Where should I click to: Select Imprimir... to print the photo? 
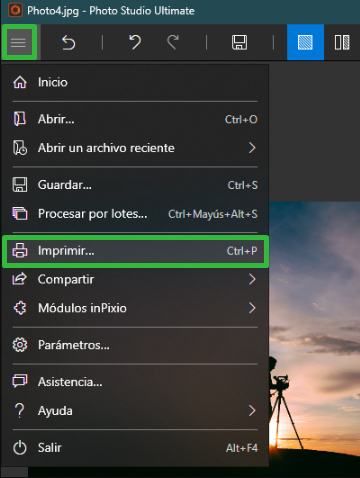click(x=135, y=251)
